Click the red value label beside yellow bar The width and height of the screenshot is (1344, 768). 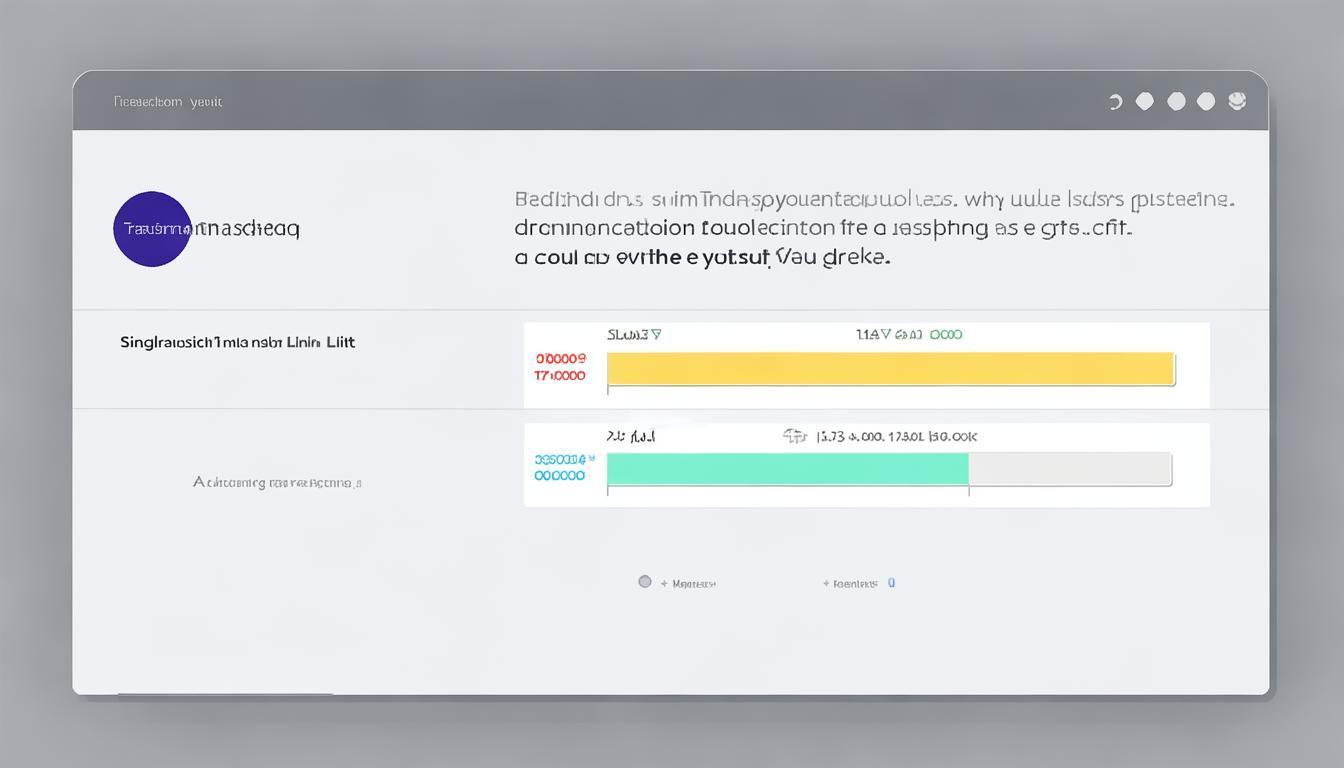560,367
